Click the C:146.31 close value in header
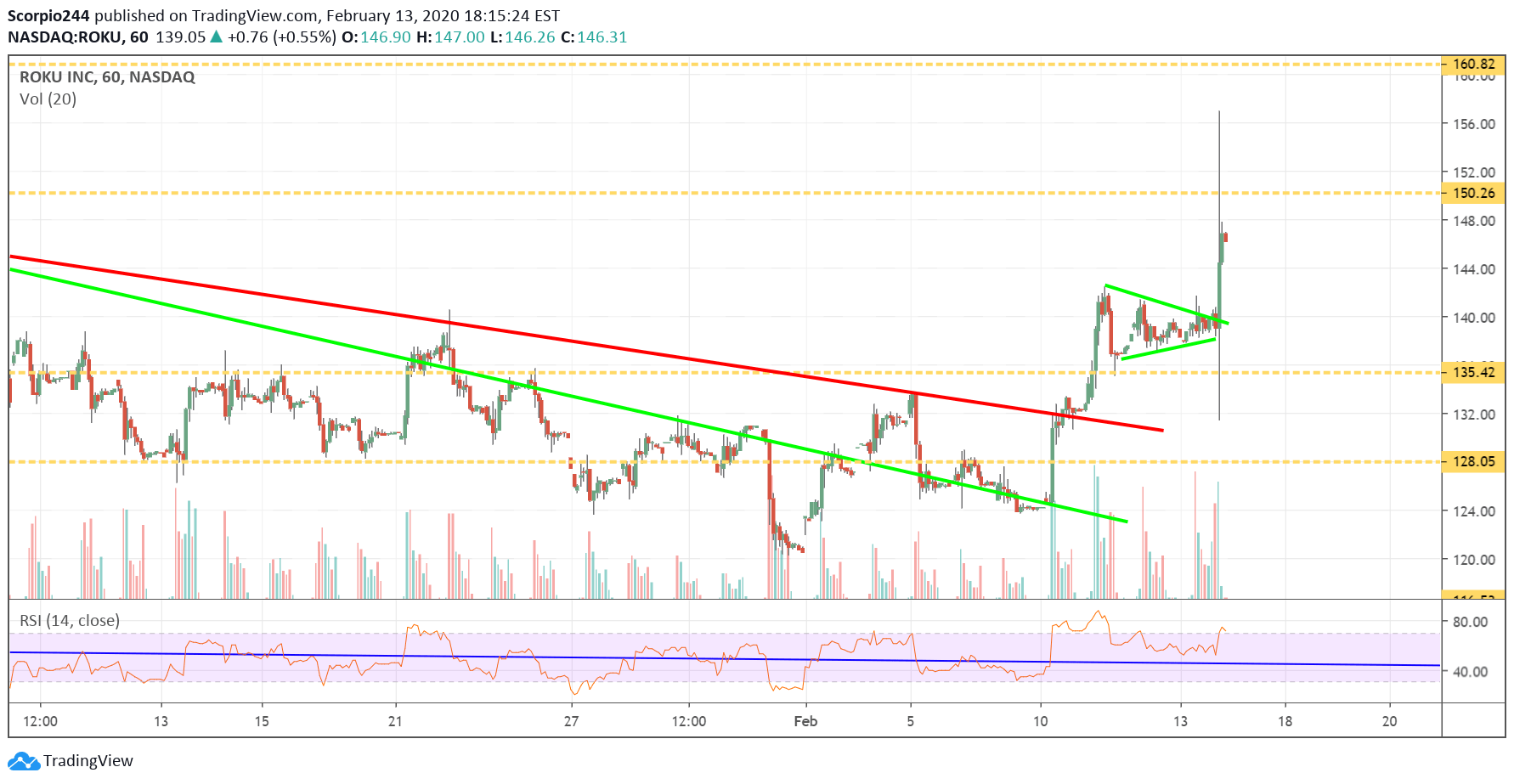 (594, 37)
